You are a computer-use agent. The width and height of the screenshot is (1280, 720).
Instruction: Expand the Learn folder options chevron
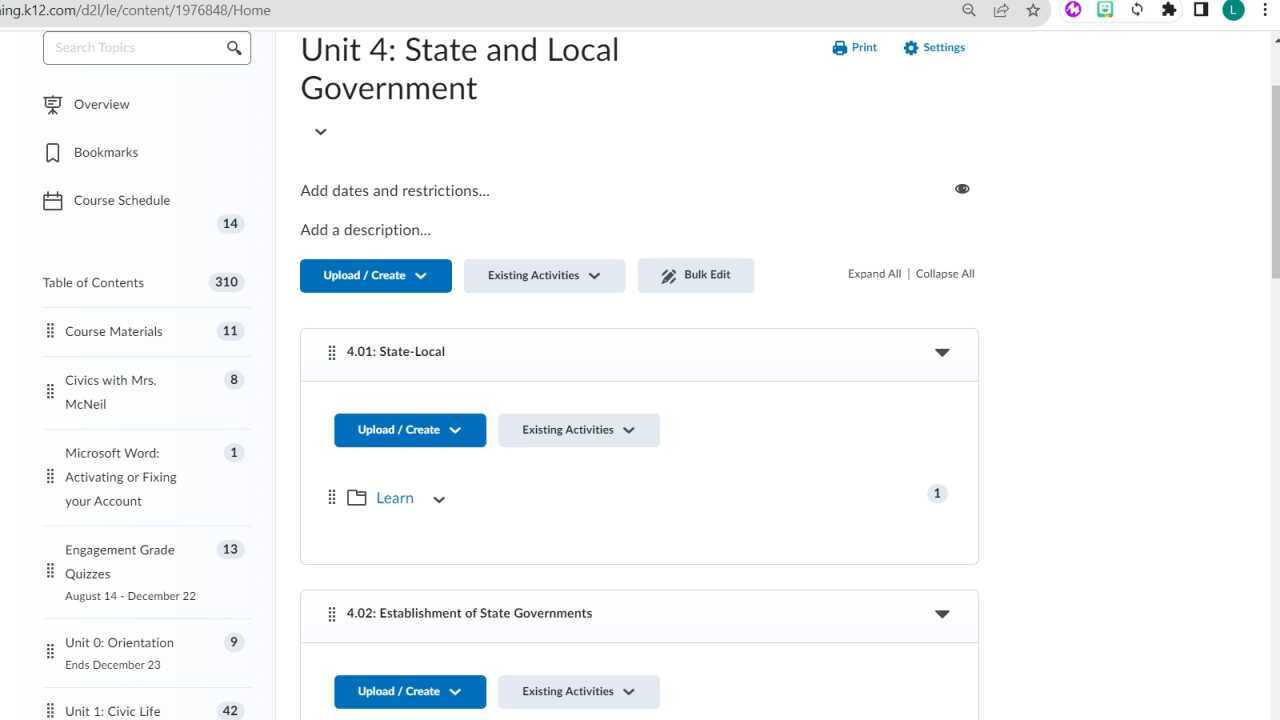pyautogui.click(x=439, y=499)
